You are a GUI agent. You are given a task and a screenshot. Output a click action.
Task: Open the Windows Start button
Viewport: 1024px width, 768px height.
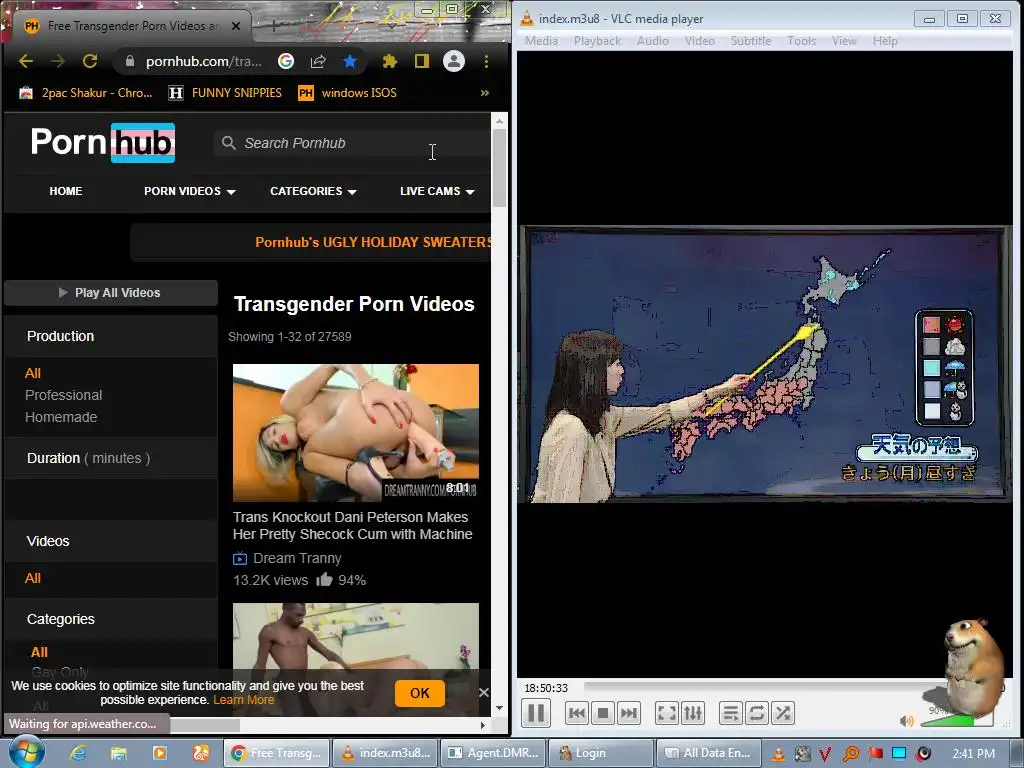point(27,752)
